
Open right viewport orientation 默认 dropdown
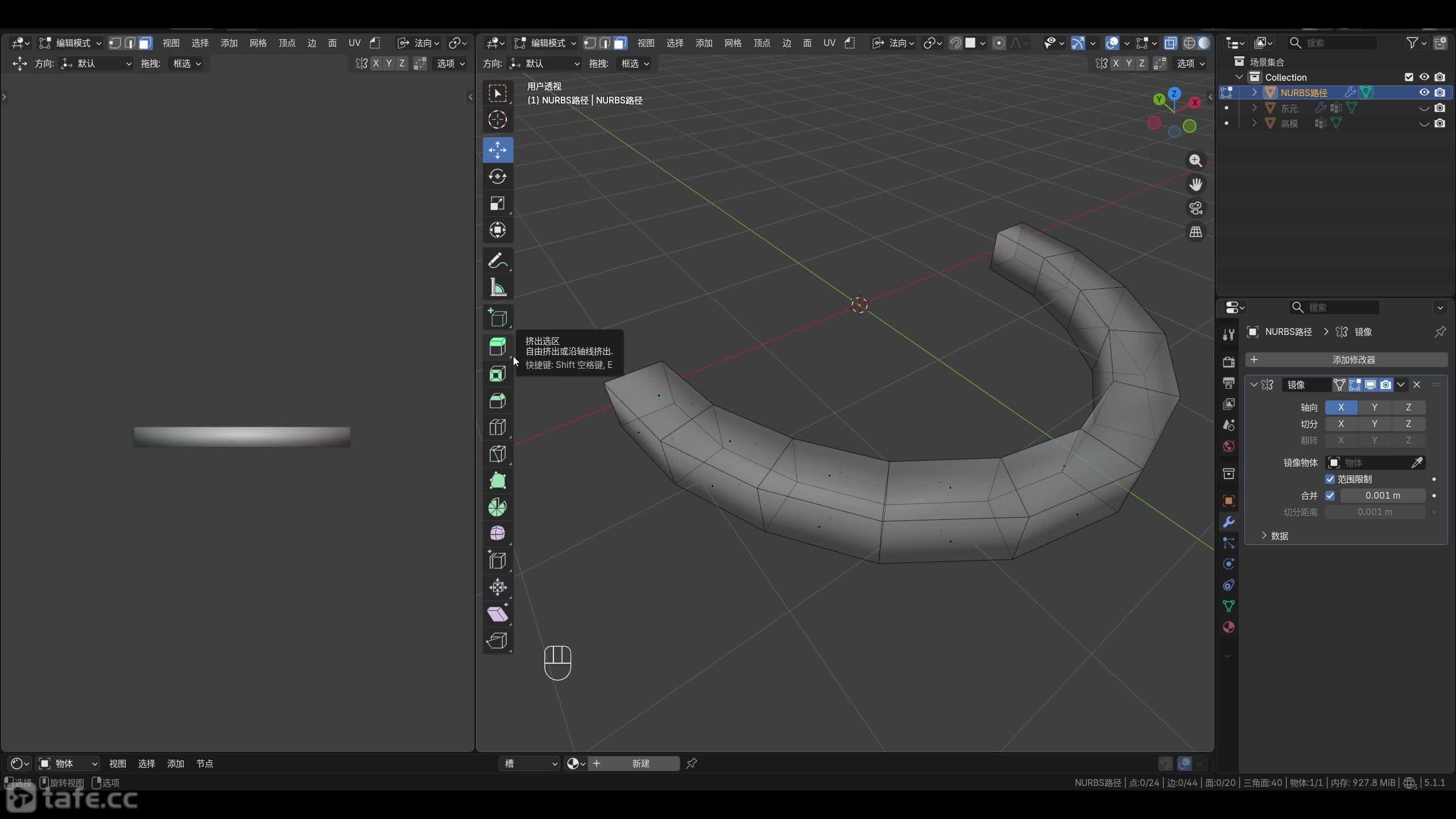[545, 64]
